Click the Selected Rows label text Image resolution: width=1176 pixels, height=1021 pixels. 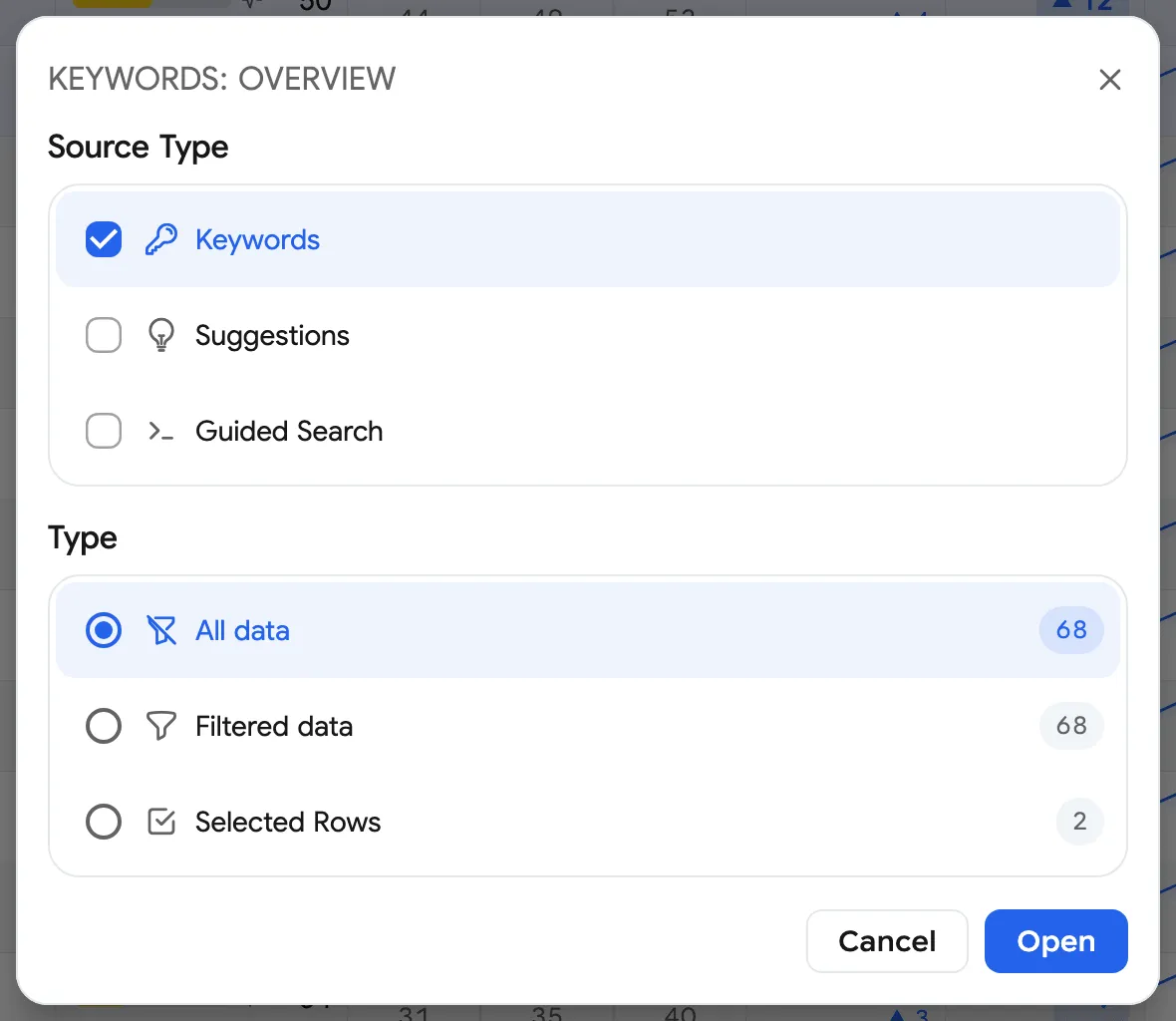pyautogui.click(x=288, y=823)
